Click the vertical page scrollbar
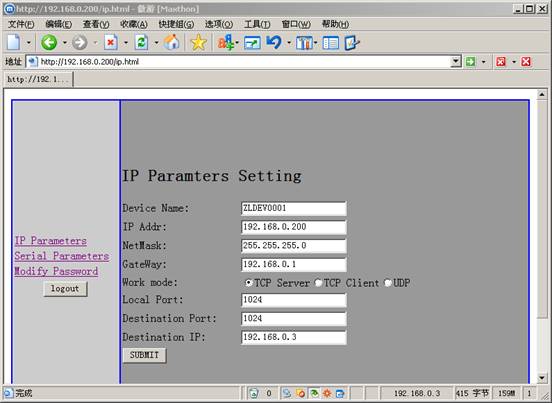Image resolution: width=552 pixels, height=403 pixels. pyautogui.click(x=542, y=236)
